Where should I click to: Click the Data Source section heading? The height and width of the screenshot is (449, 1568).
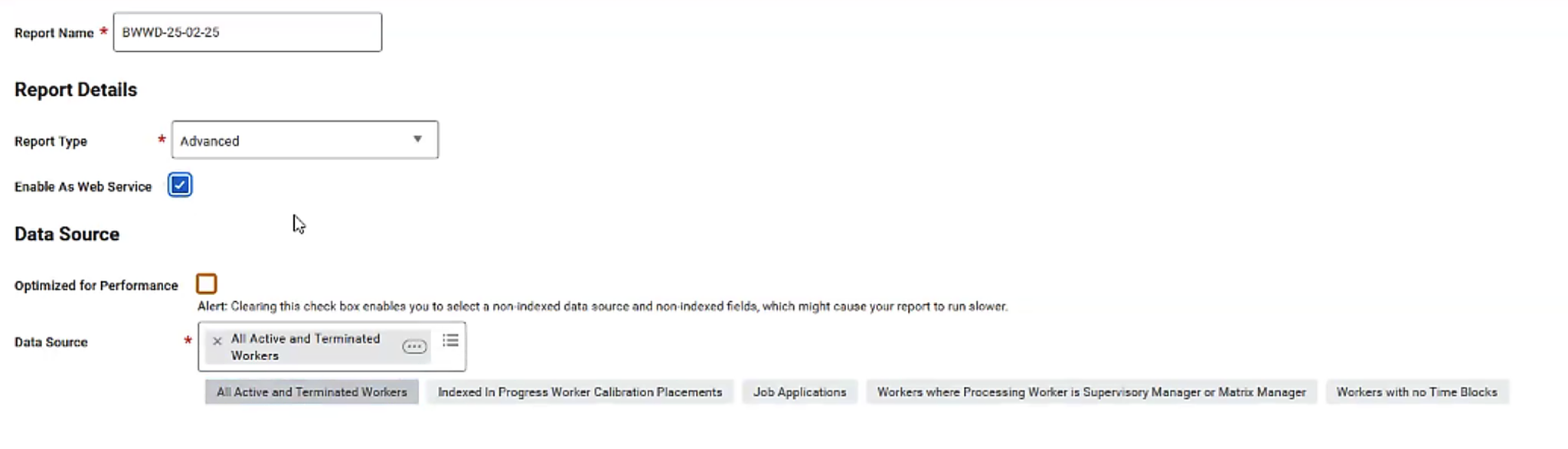pyautogui.click(x=67, y=234)
